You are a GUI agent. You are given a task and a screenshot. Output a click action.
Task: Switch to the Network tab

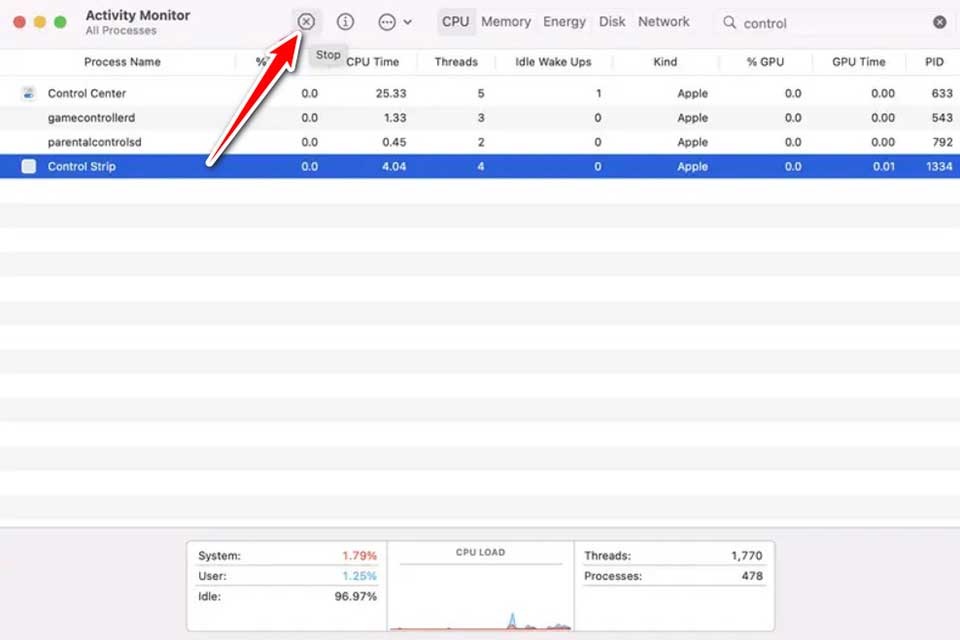tap(664, 22)
